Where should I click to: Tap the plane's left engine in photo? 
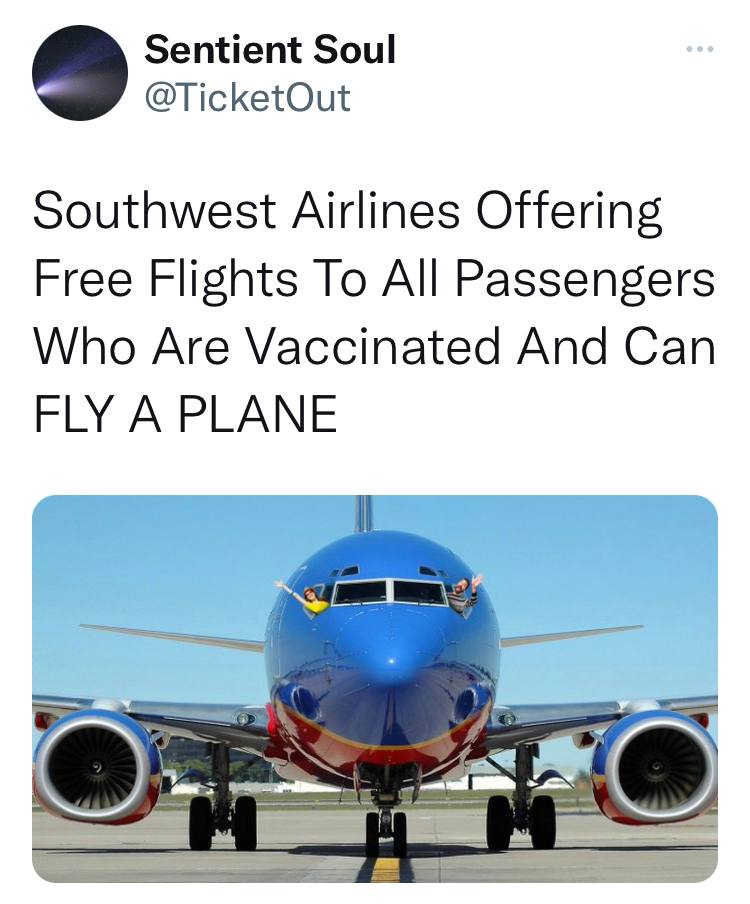(x=95, y=764)
